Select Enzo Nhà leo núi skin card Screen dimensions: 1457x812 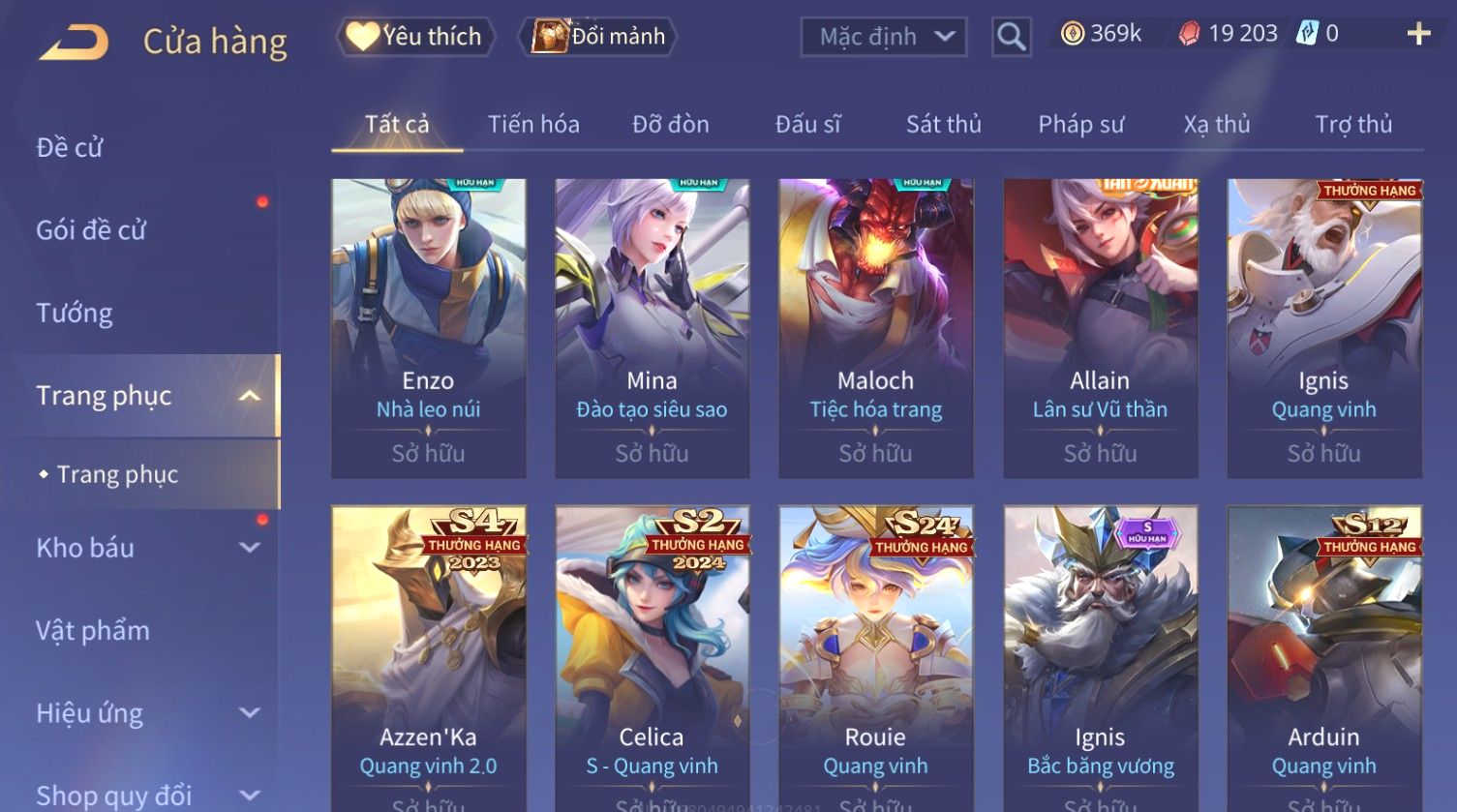pyautogui.click(x=429, y=328)
